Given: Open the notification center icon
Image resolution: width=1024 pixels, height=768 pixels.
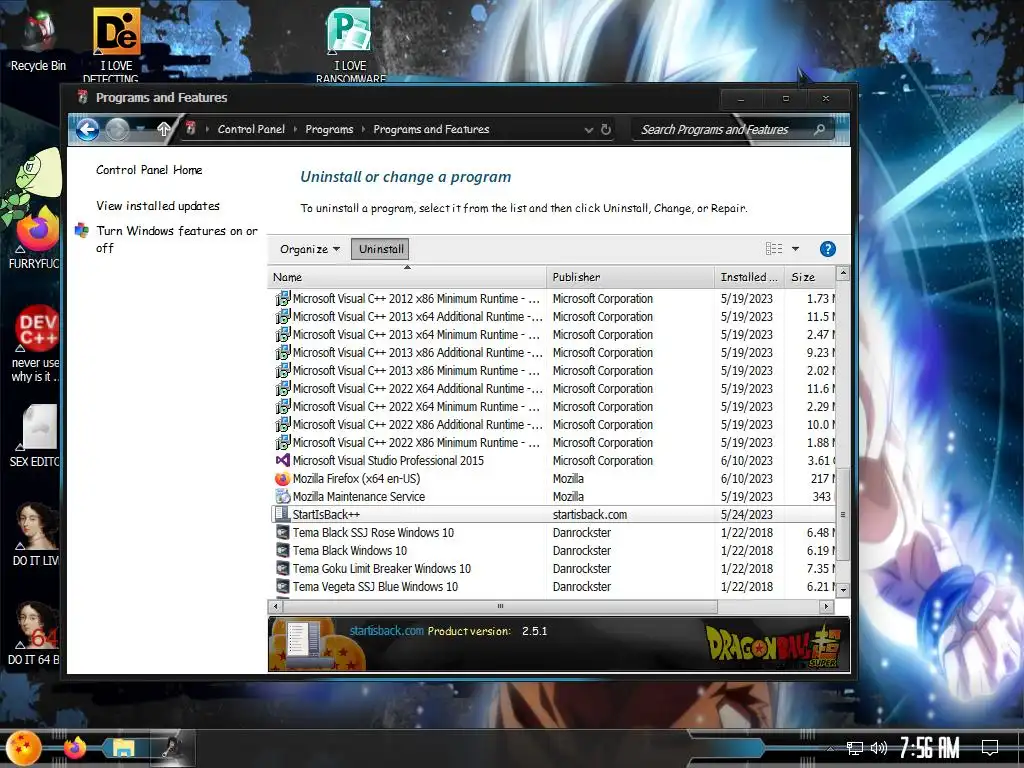Looking at the screenshot, I should point(990,747).
